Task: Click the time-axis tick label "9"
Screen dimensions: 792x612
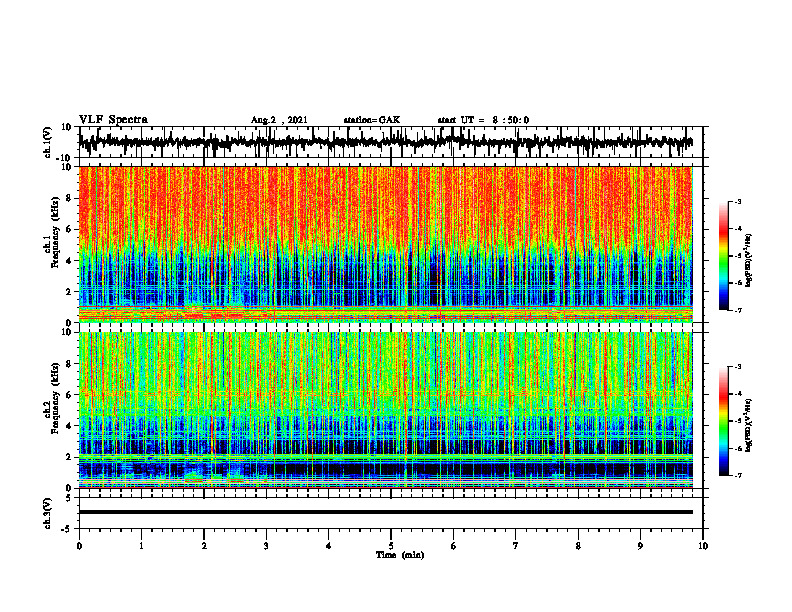Action: coord(640,546)
